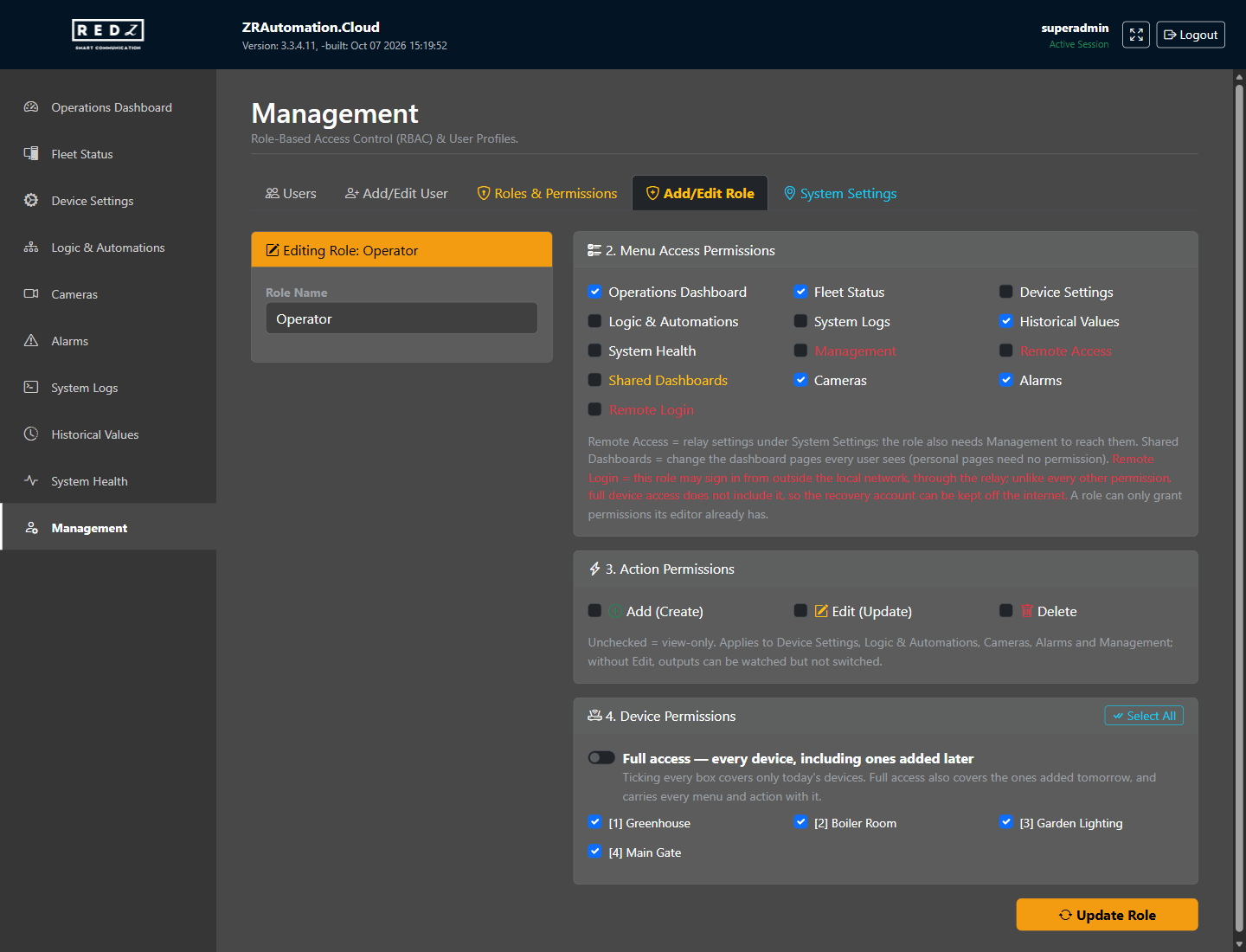This screenshot has width=1246, height=952.
Task: Click the Operations Dashboard sidebar icon
Action: pos(31,107)
